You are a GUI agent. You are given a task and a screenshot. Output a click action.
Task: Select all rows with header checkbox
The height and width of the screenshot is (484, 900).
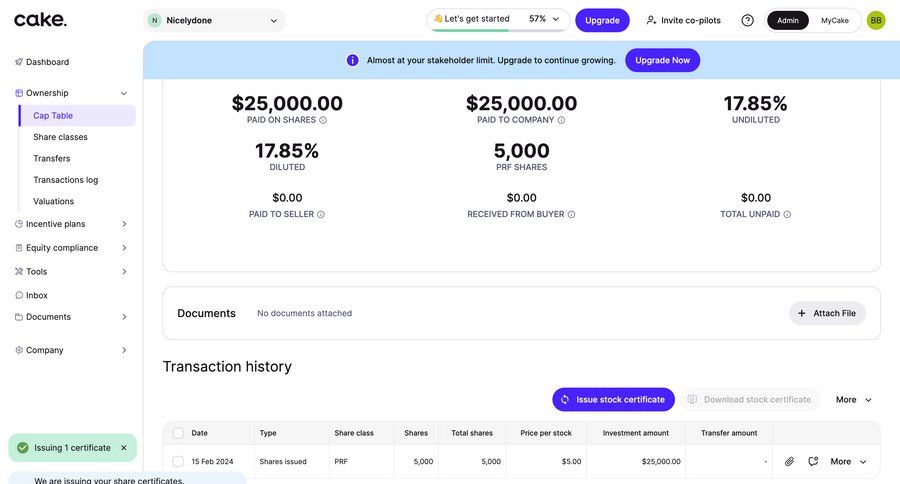pos(178,433)
